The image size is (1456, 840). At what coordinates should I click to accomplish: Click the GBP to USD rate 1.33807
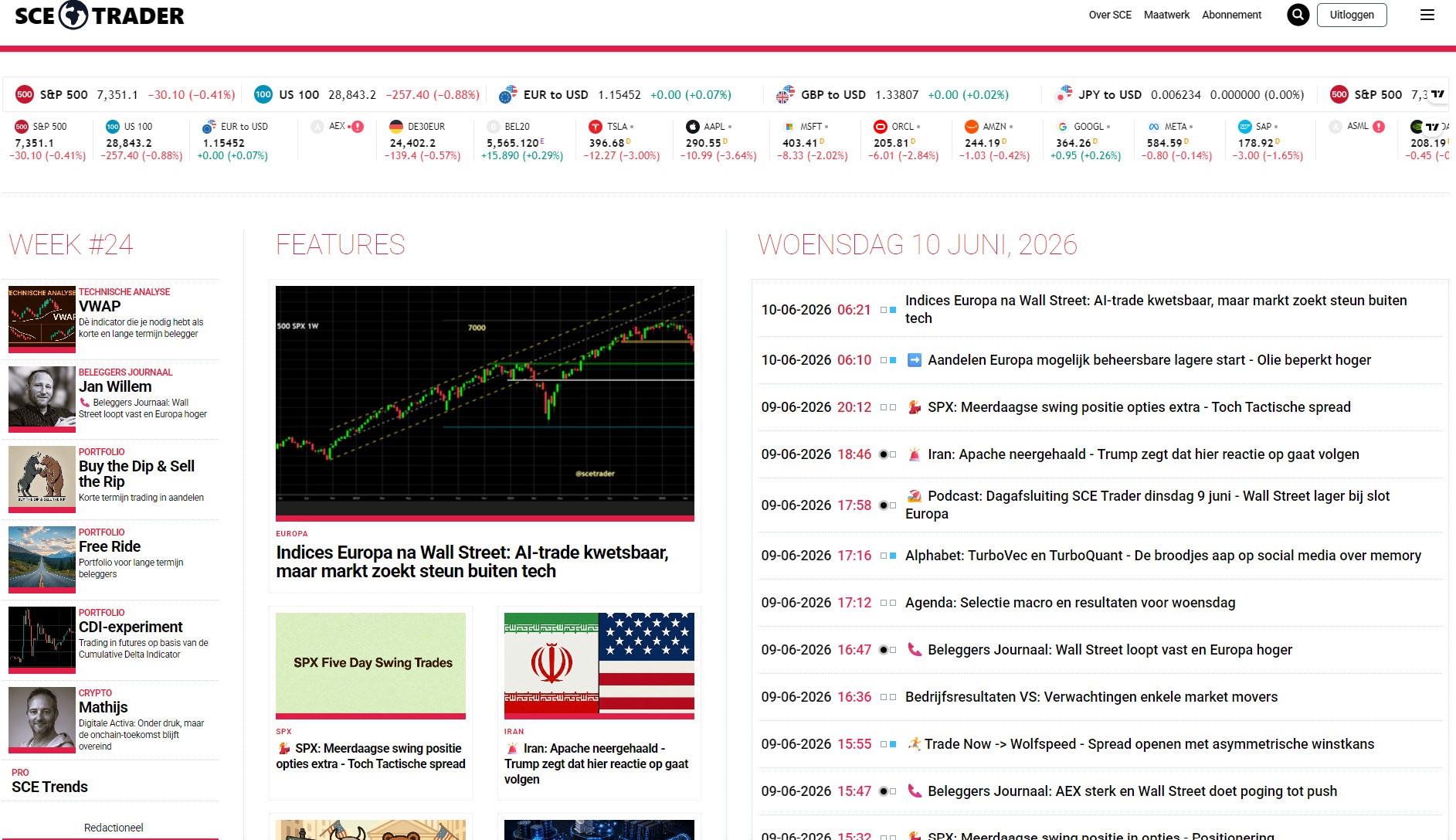click(897, 95)
